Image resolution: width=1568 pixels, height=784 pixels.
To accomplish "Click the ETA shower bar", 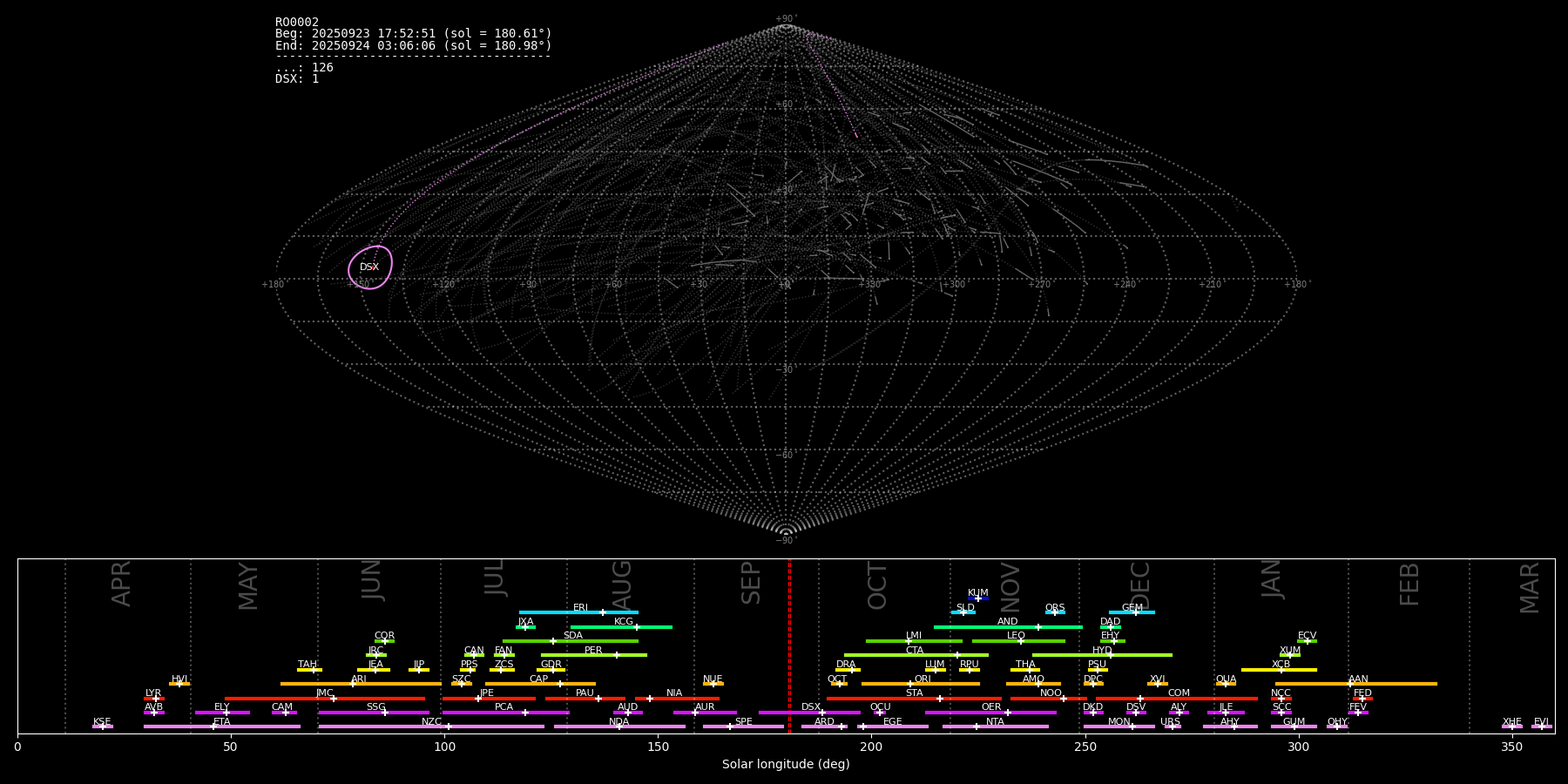I will coord(222,727).
